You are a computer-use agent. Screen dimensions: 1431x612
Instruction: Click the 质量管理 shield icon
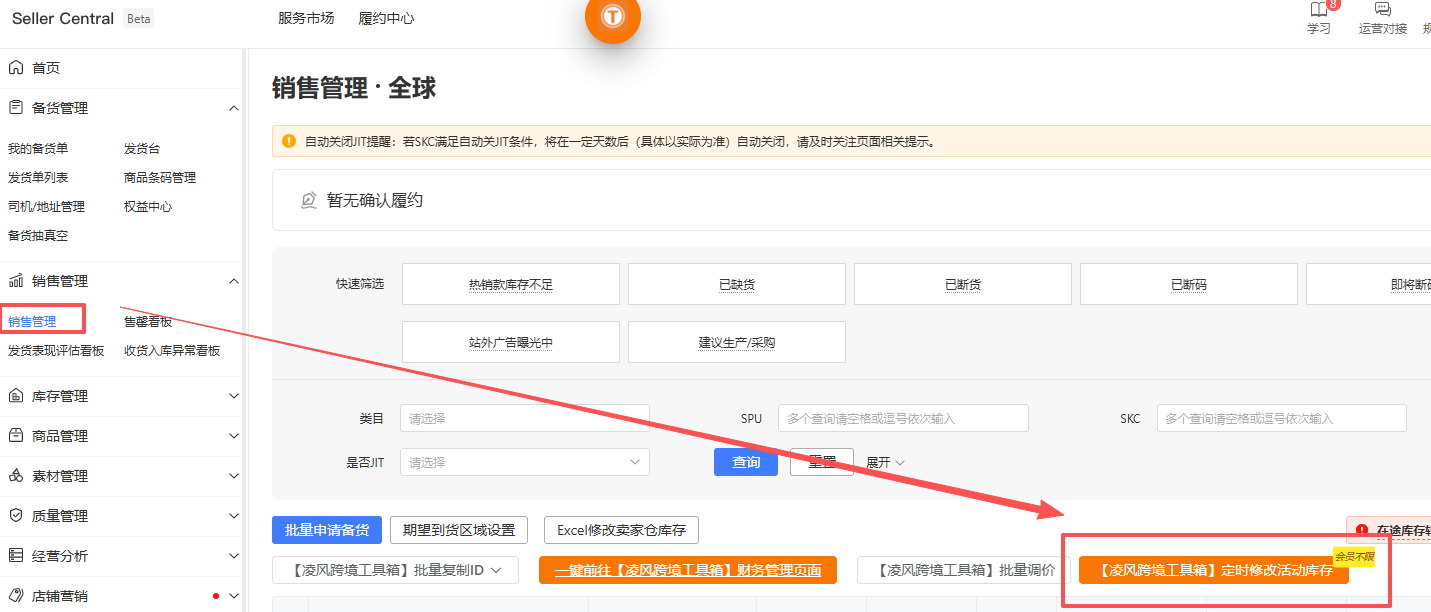pyautogui.click(x=16, y=516)
